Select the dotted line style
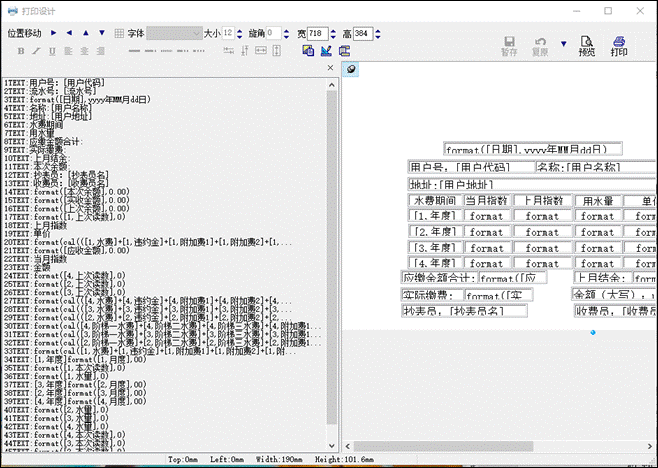 pyautogui.click(x=167, y=51)
